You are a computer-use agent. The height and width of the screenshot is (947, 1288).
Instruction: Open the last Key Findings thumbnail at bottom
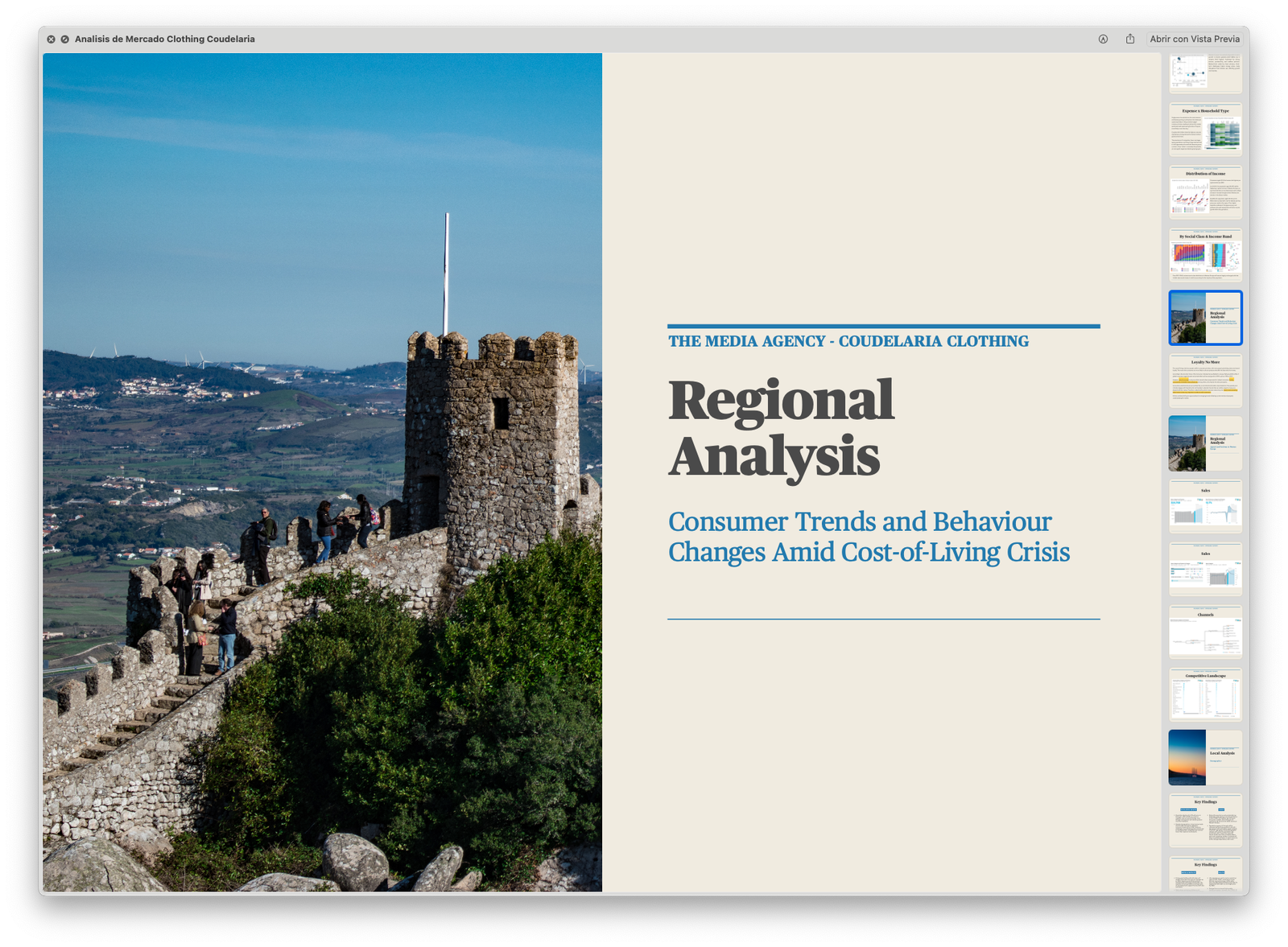point(1205,874)
